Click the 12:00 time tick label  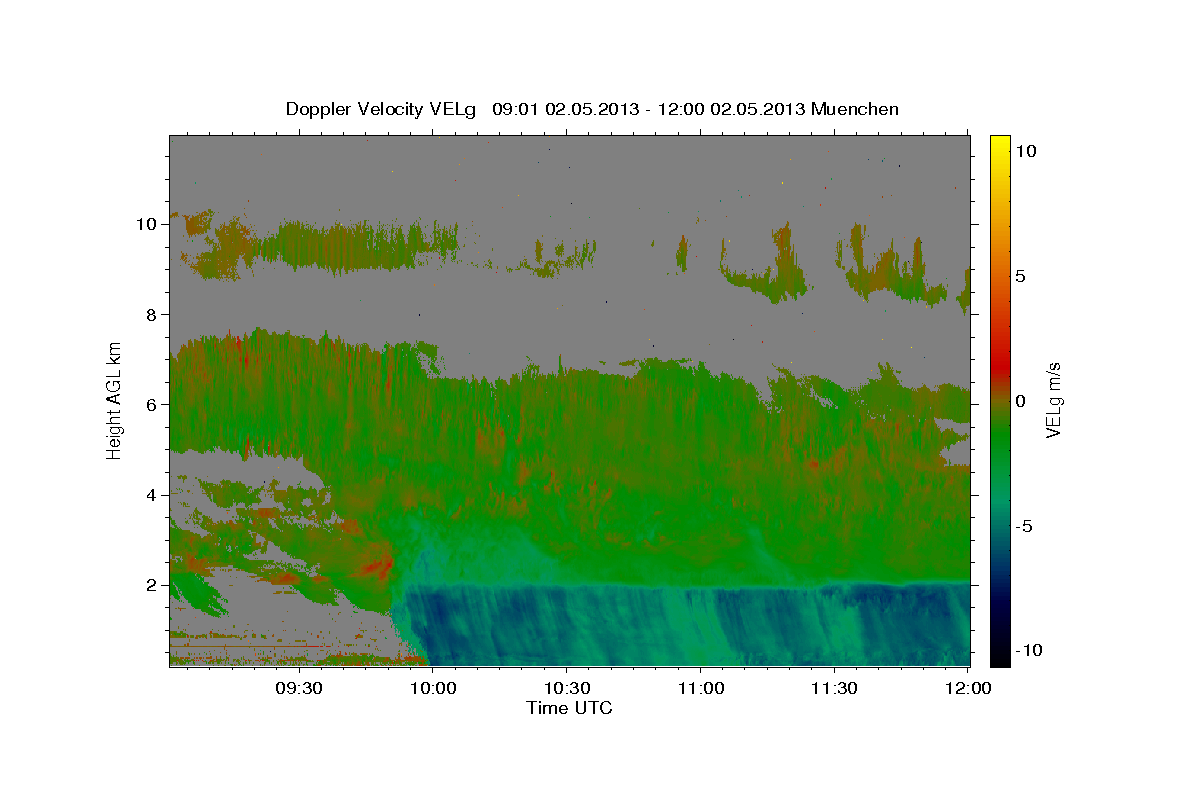click(969, 688)
